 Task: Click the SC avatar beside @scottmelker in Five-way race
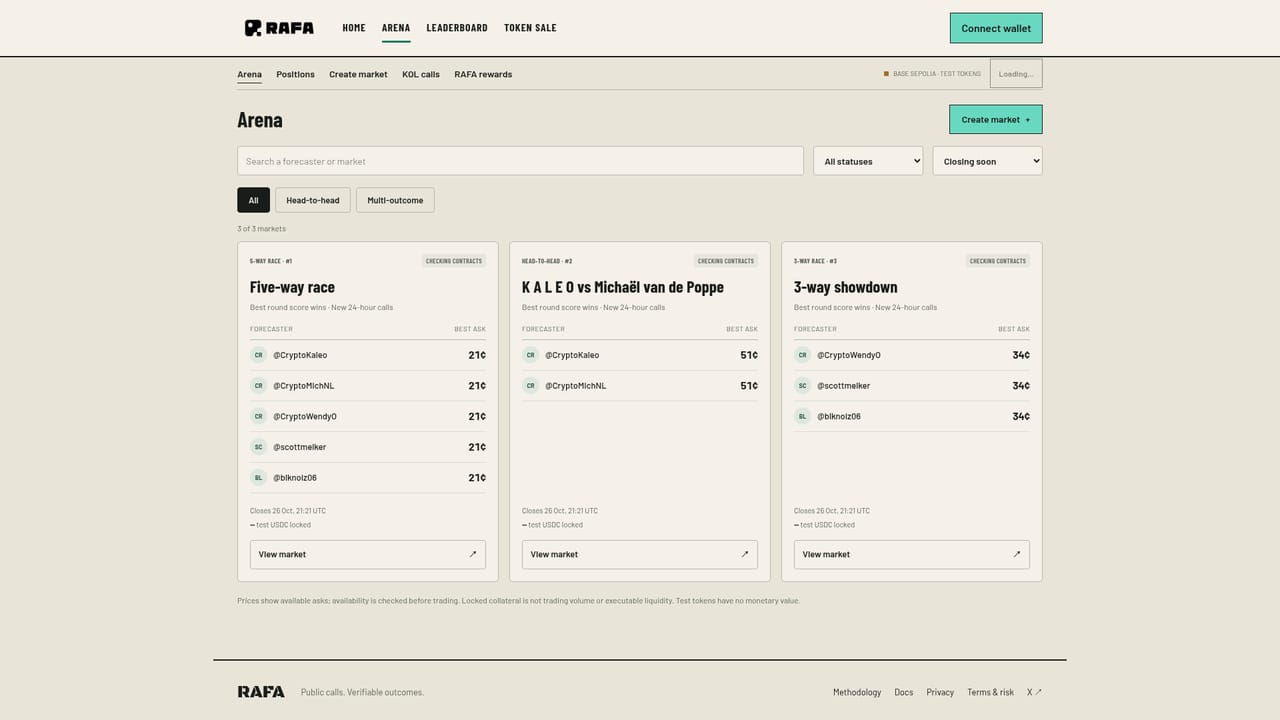[258, 447]
